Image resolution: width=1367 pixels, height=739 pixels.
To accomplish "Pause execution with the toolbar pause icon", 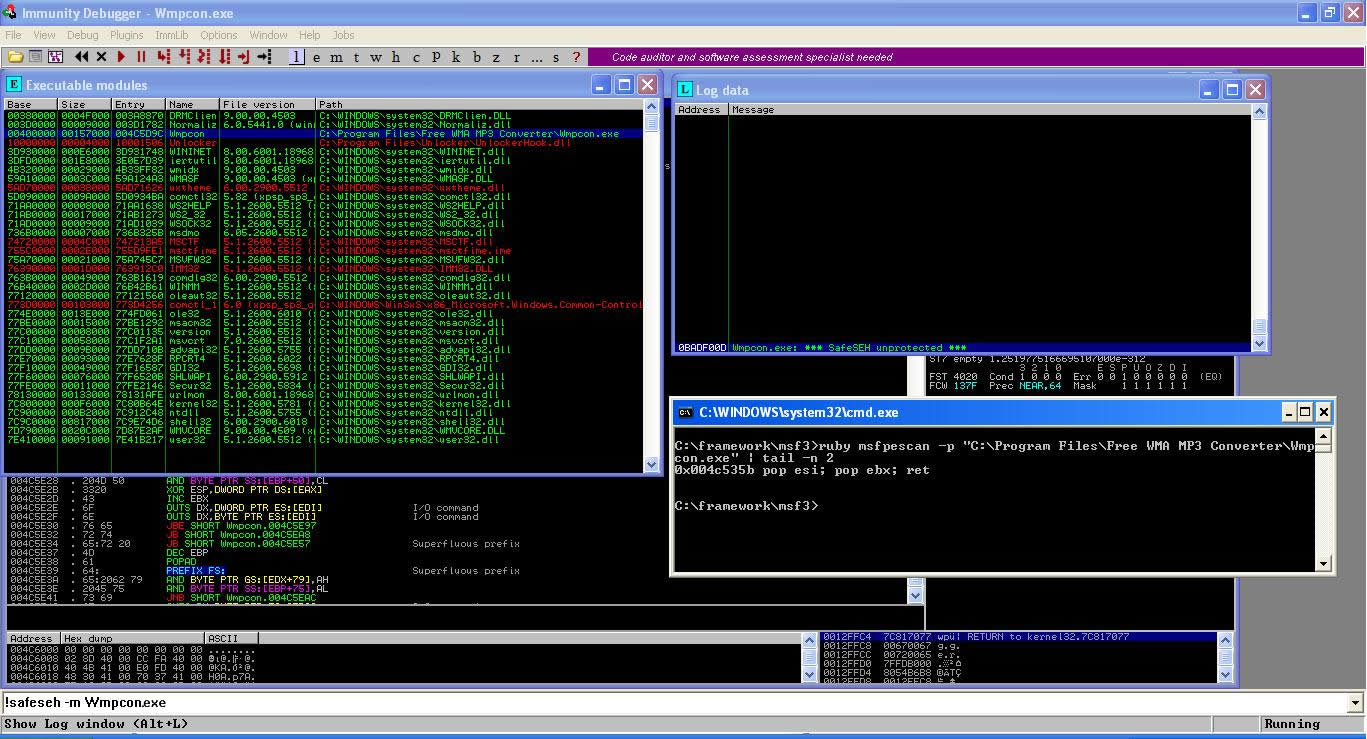I will [x=141, y=57].
